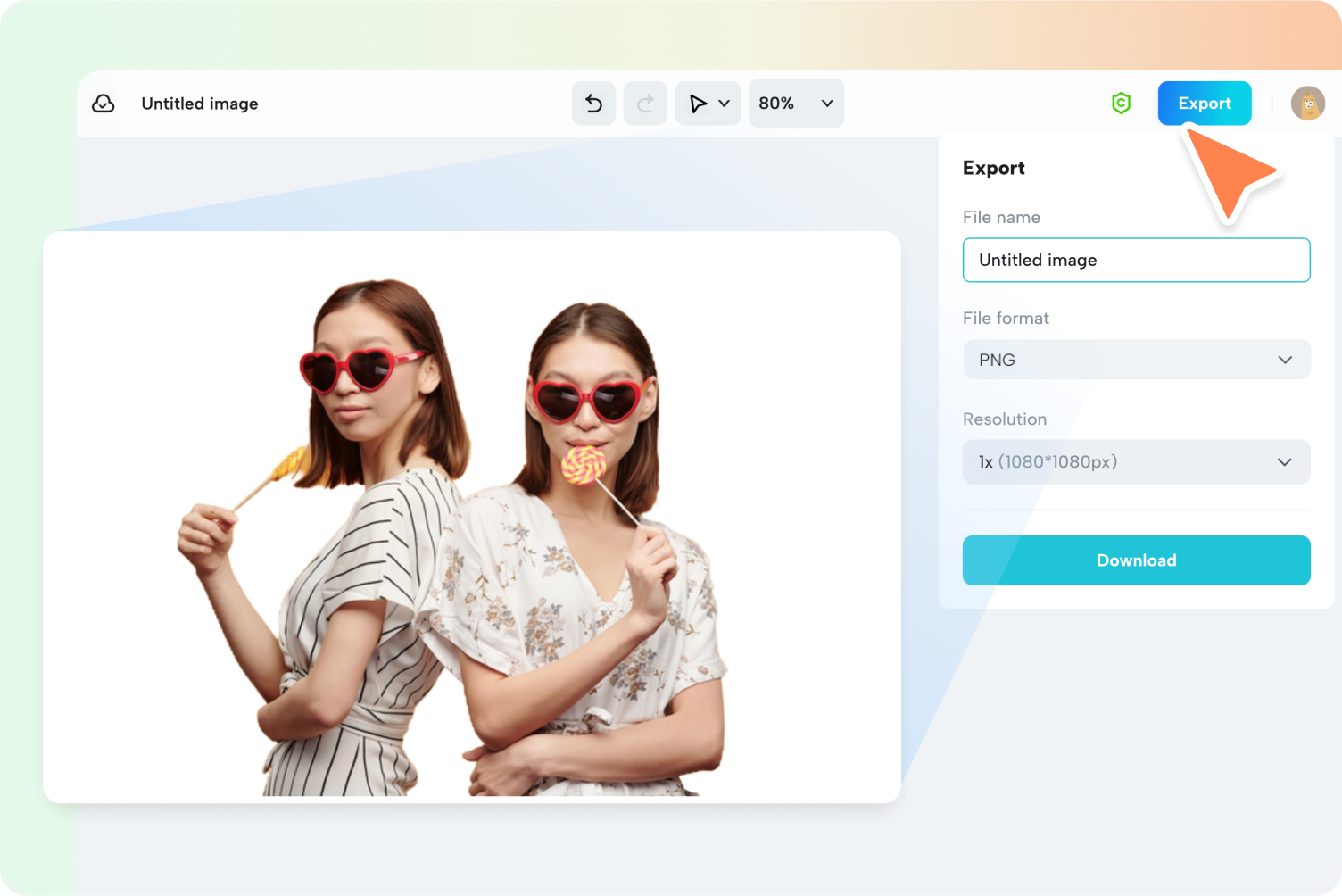Edit the File name input field
This screenshot has height=896, width=1342.
[x=1137, y=260]
